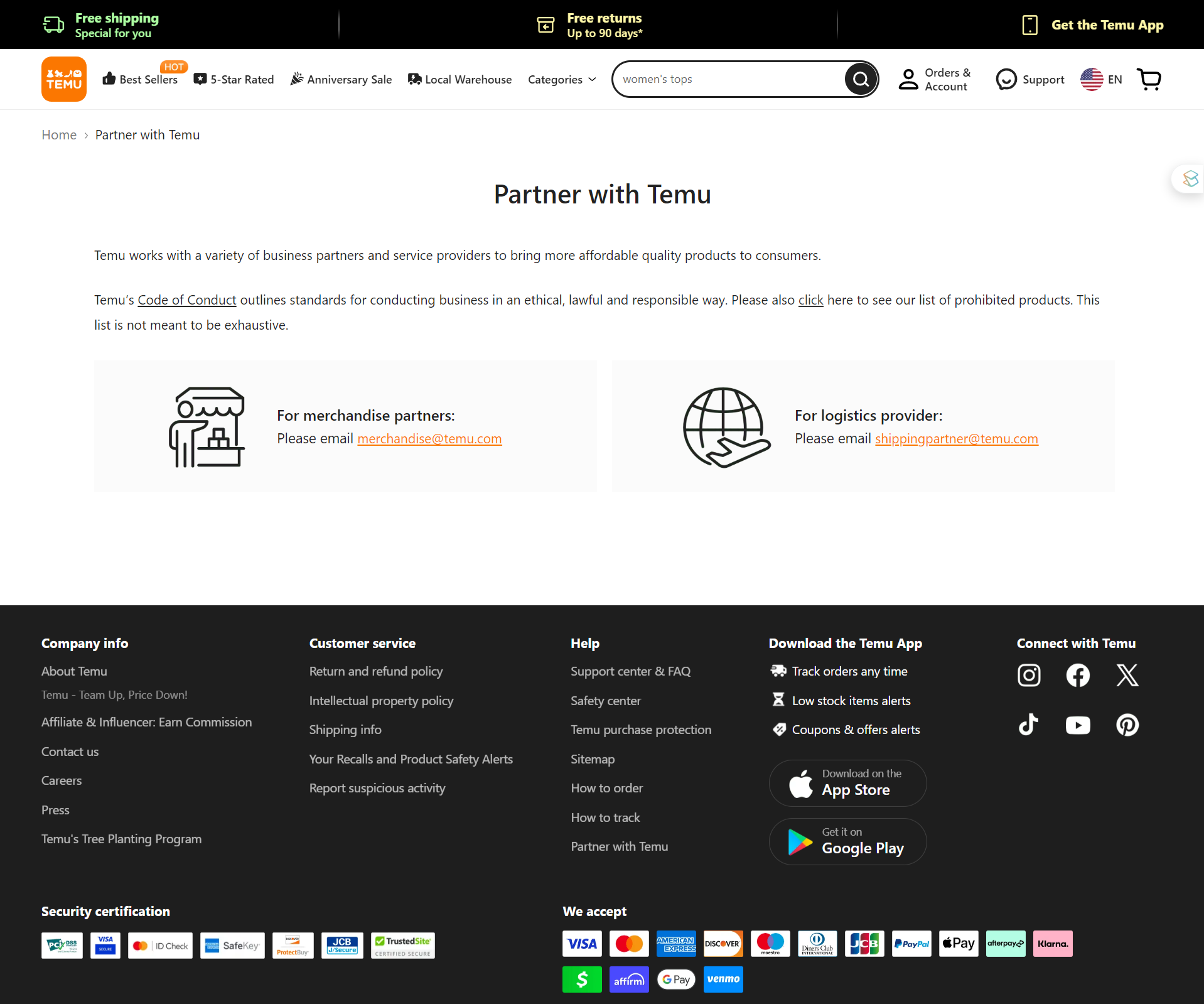Click the merchandise partners storefront icon
This screenshot has width=1204, height=1004.
tap(207, 427)
